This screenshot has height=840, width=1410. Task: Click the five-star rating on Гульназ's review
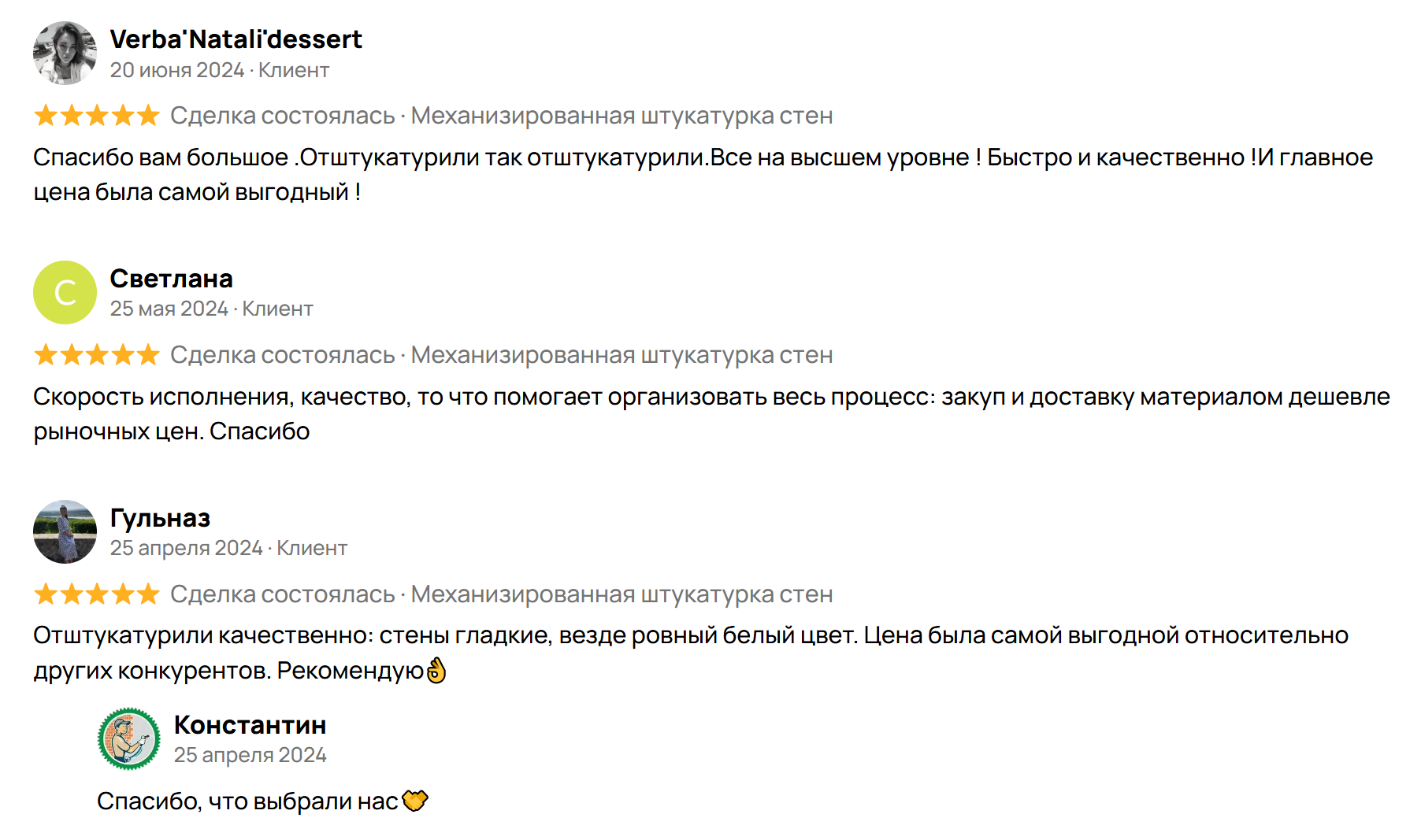[x=97, y=594]
